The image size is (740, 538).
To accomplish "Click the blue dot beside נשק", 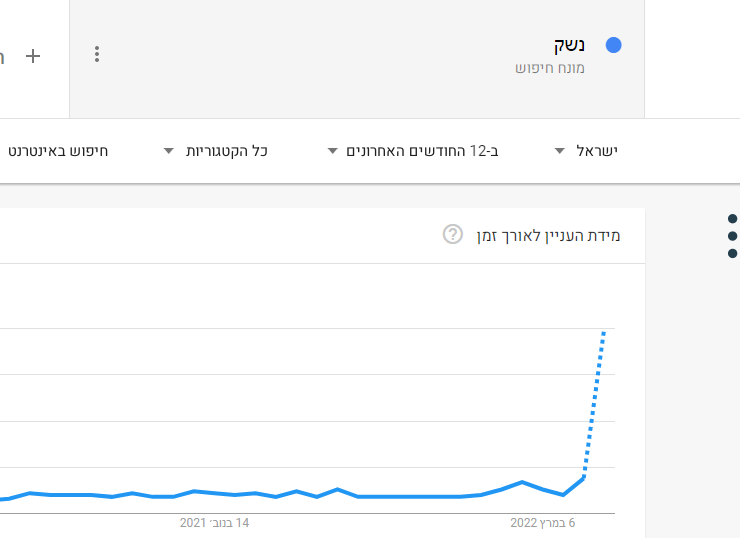I will [614, 45].
